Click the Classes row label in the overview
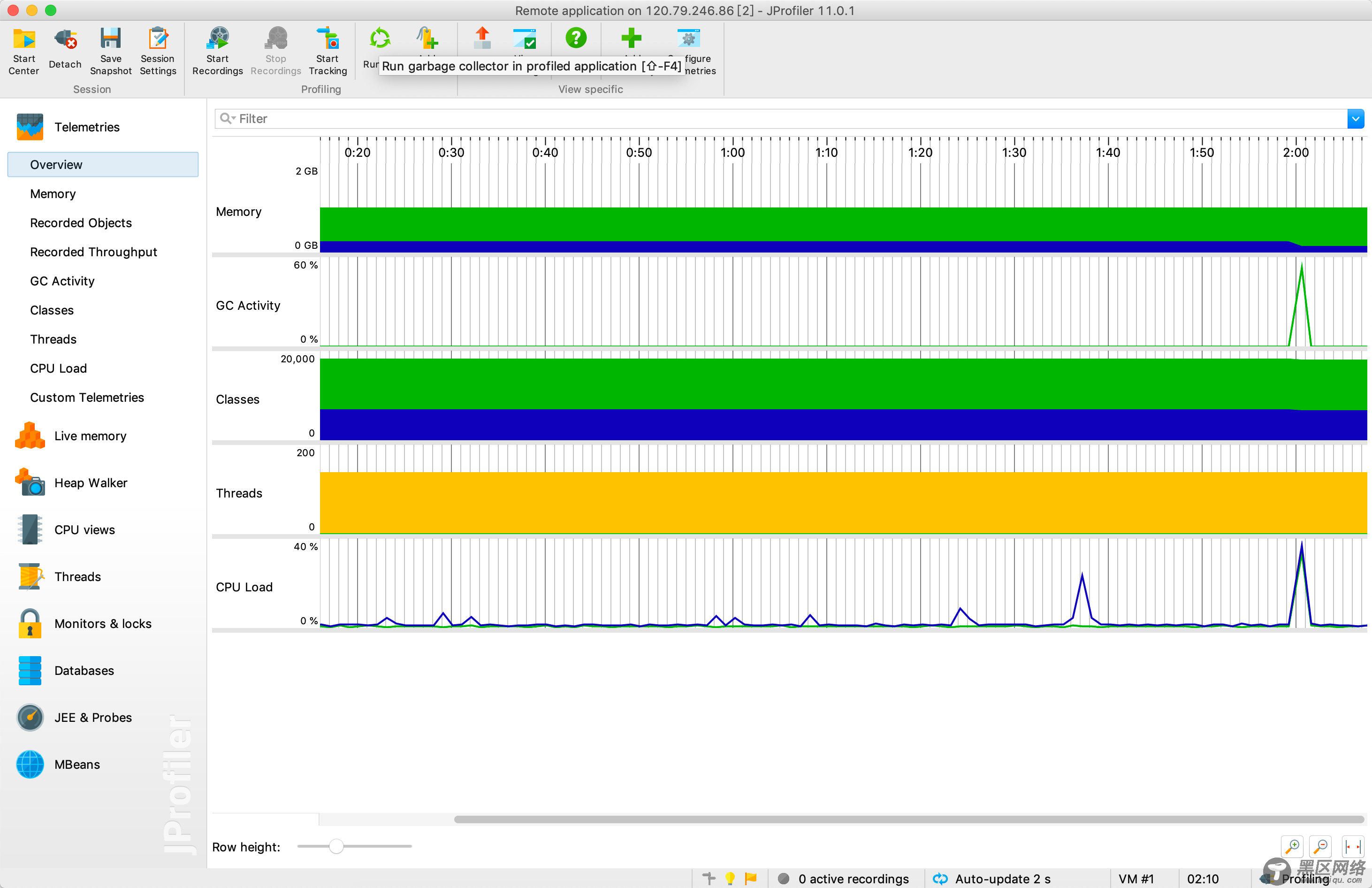The height and width of the screenshot is (888, 1372). pyautogui.click(x=237, y=399)
